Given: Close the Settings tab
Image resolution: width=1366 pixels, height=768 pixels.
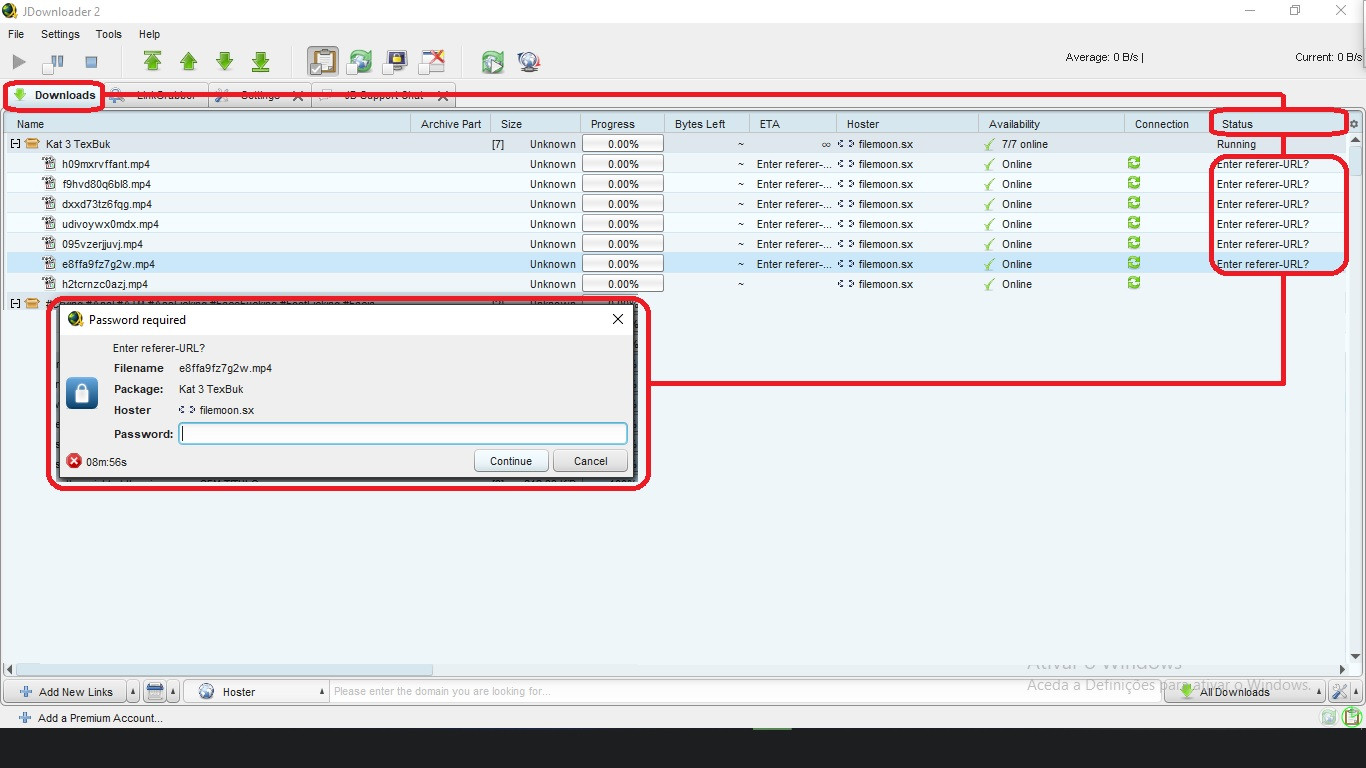Looking at the screenshot, I should pyautogui.click(x=298, y=97).
